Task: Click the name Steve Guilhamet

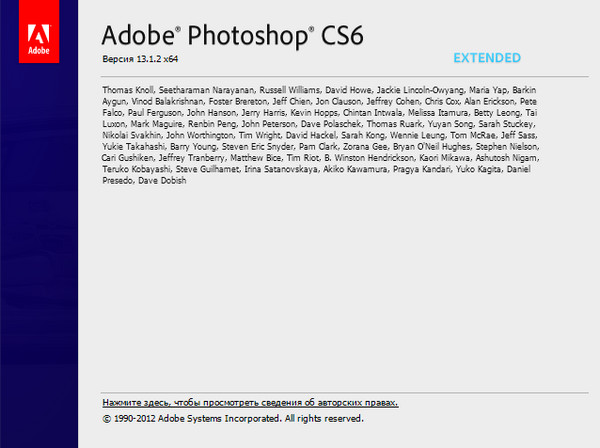Action: click(205, 170)
